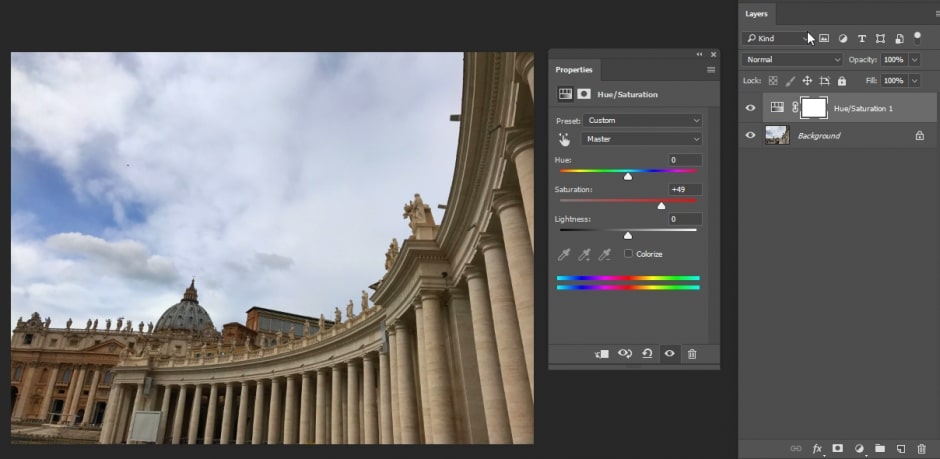Click the fx layer style icon
This screenshot has height=459, width=940.
click(x=817, y=449)
